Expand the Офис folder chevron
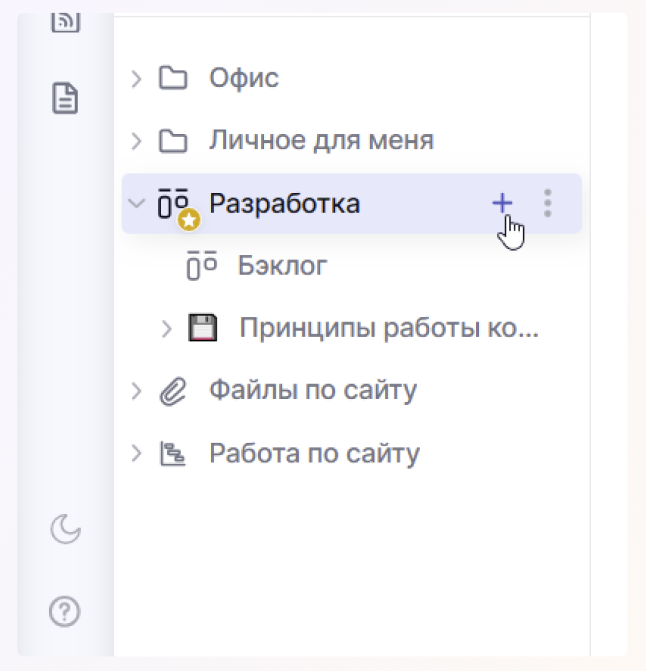646x671 pixels. click(137, 78)
